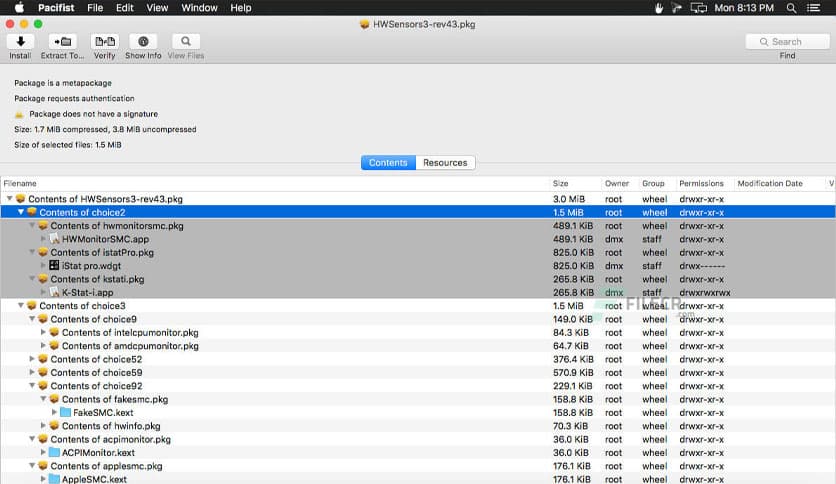Viewport: 836px width, 484px height.
Task: Select the Contents of choice92 row
Action: pos(418,385)
